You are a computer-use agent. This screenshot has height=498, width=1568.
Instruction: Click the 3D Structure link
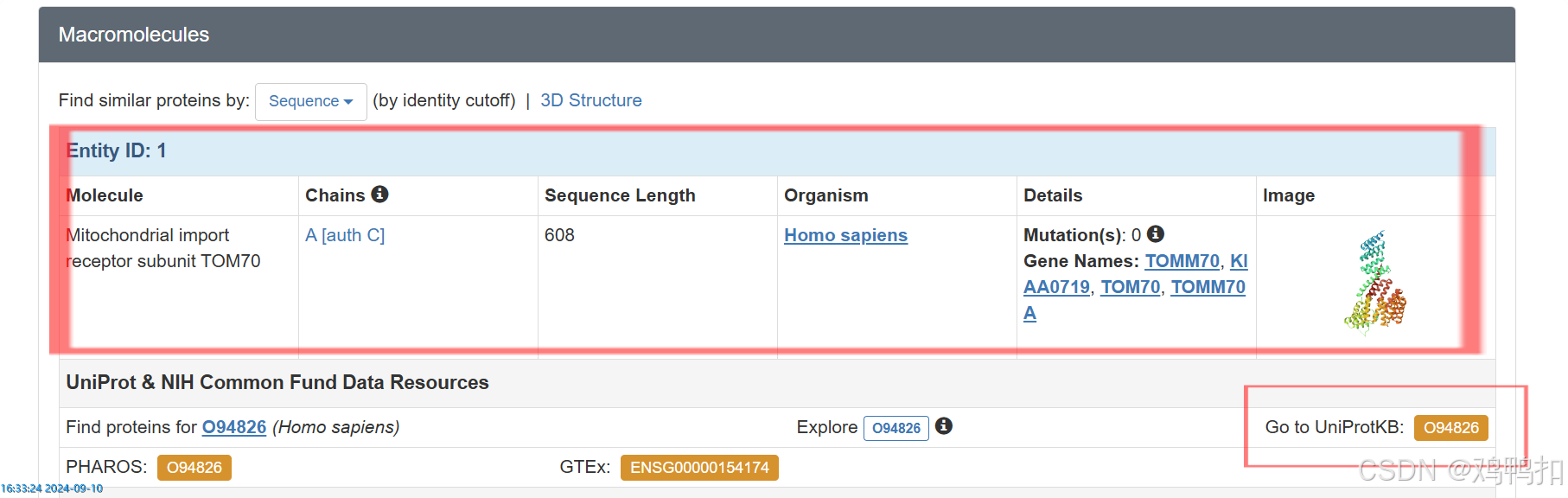[x=591, y=100]
